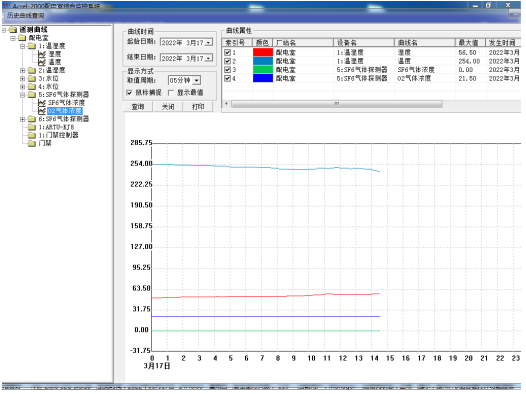Expand the 6:SF6气体探测器 tree node
This screenshot has width=526, height=394.
point(22,119)
